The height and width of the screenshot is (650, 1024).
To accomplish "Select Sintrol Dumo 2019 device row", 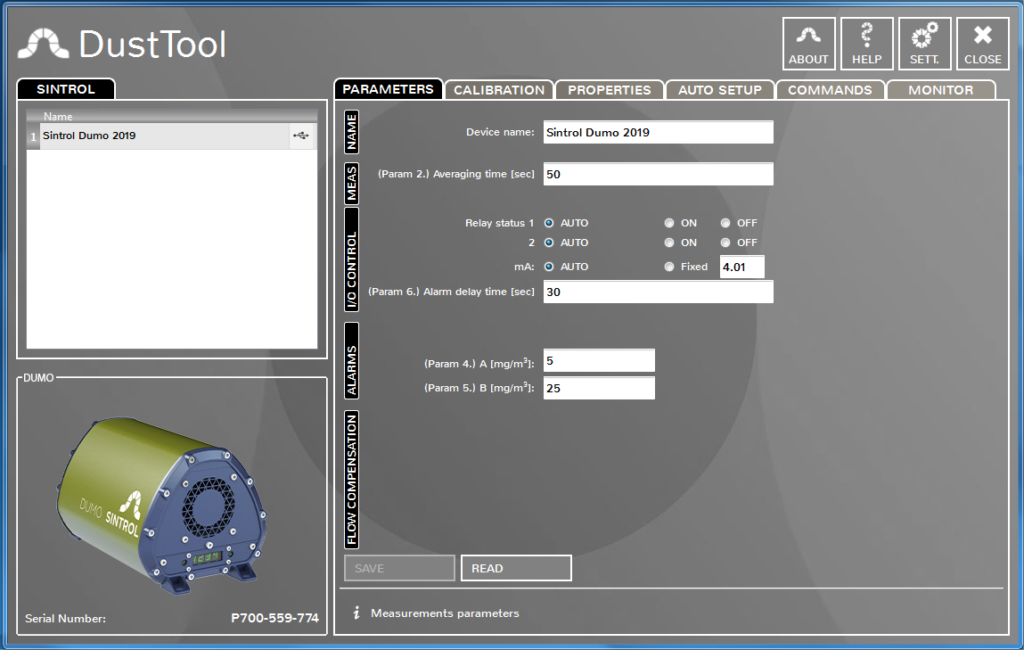I will (x=172, y=136).
